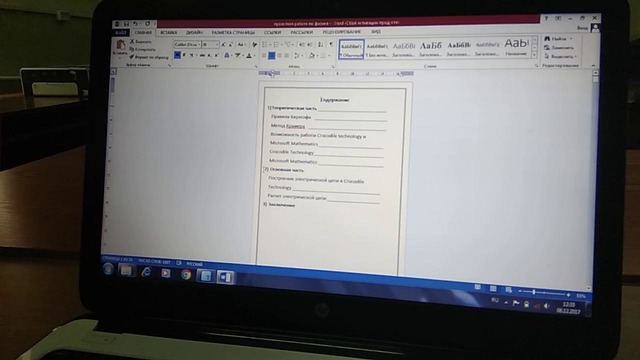This screenshot has width=640, height=360.
Task: Click Format Painter (Формат по образцу)
Action: (x=149, y=57)
